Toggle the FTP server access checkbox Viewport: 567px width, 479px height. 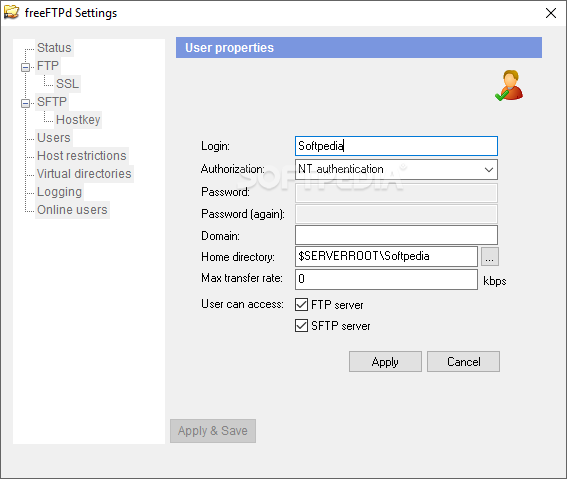coord(301,304)
